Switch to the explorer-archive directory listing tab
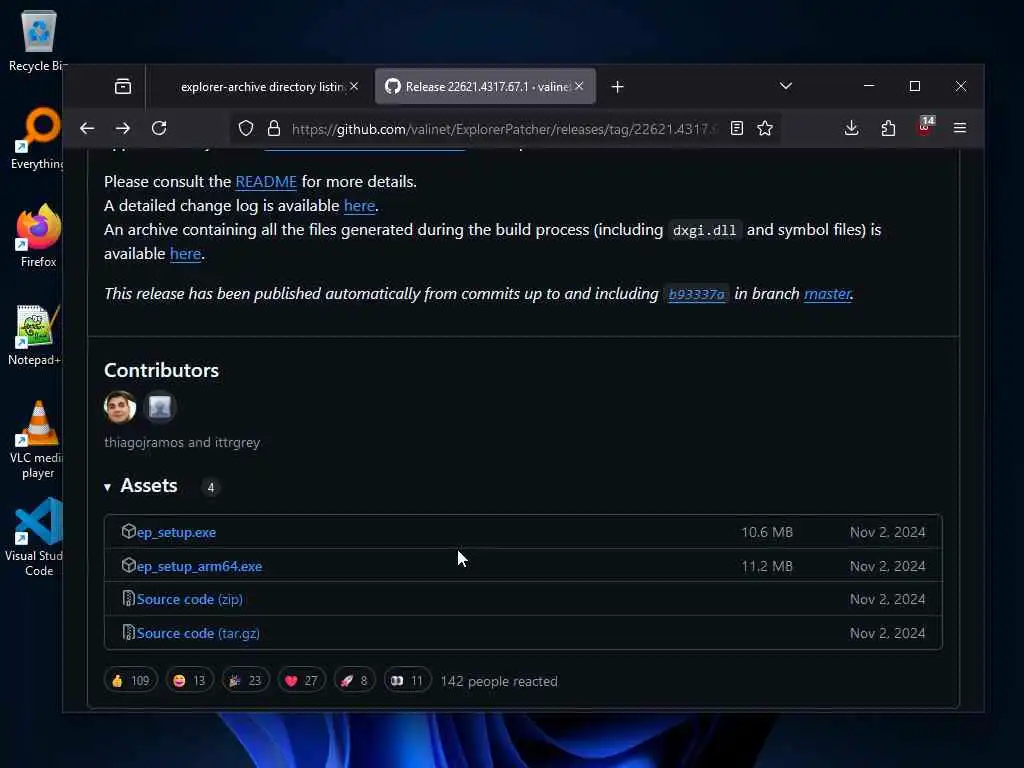The image size is (1024, 768). point(261,86)
